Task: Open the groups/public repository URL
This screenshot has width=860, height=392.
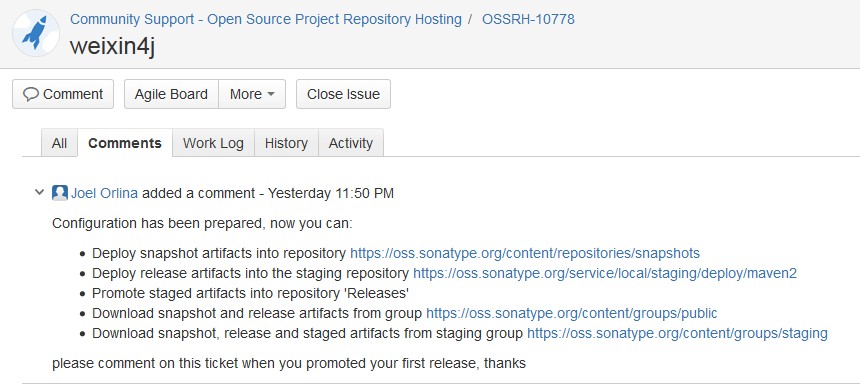Action: pos(572,314)
